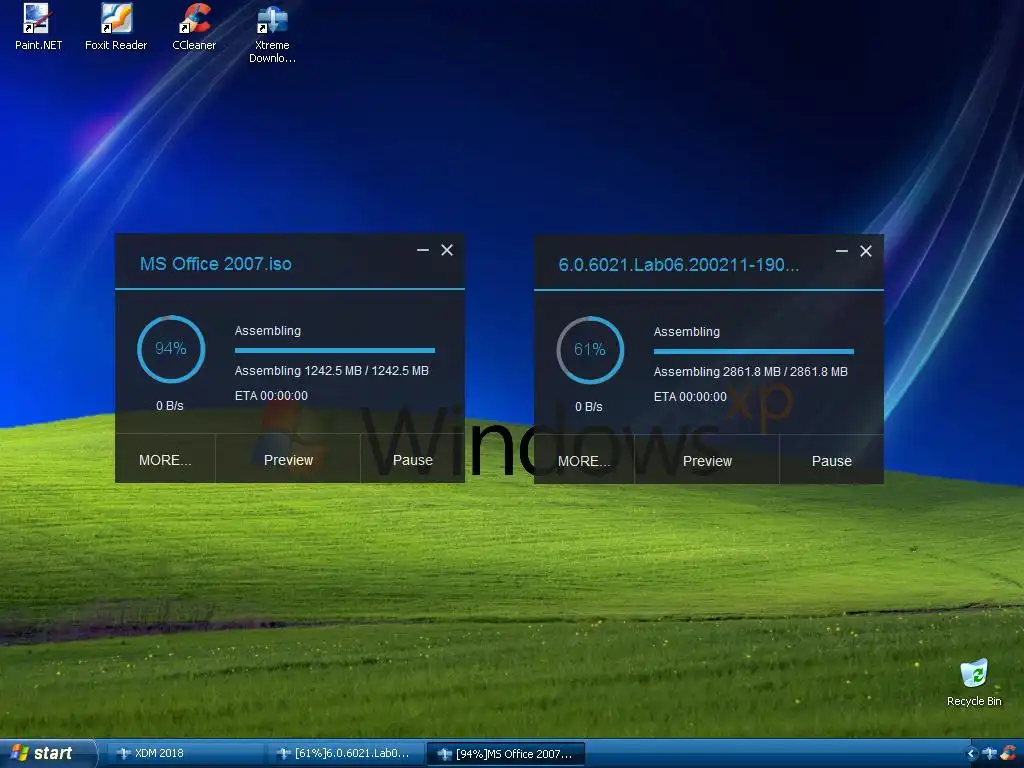Click the 6.0.6021.Lab06 assembling progress bar

point(754,352)
